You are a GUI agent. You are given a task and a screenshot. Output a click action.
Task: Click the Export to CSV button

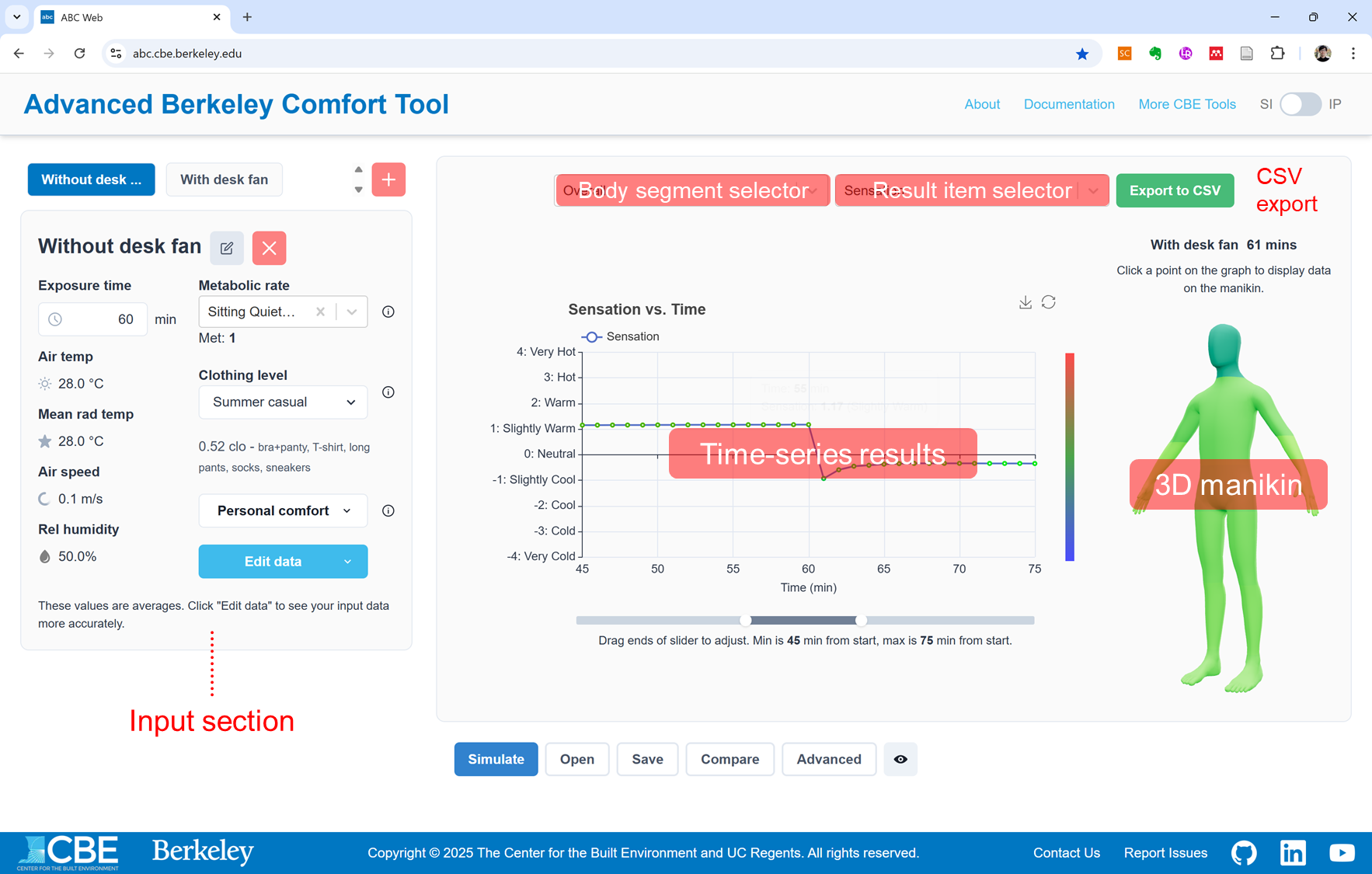tap(1174, 190)
